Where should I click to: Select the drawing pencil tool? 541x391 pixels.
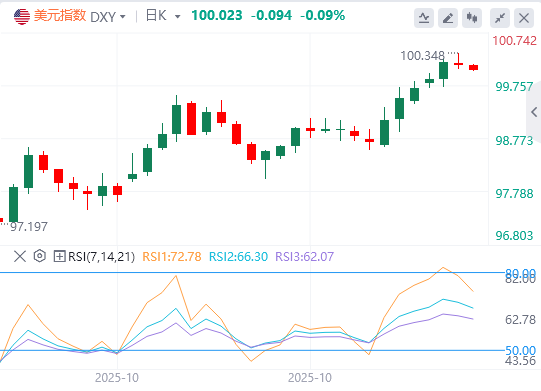tap(447, 18)
